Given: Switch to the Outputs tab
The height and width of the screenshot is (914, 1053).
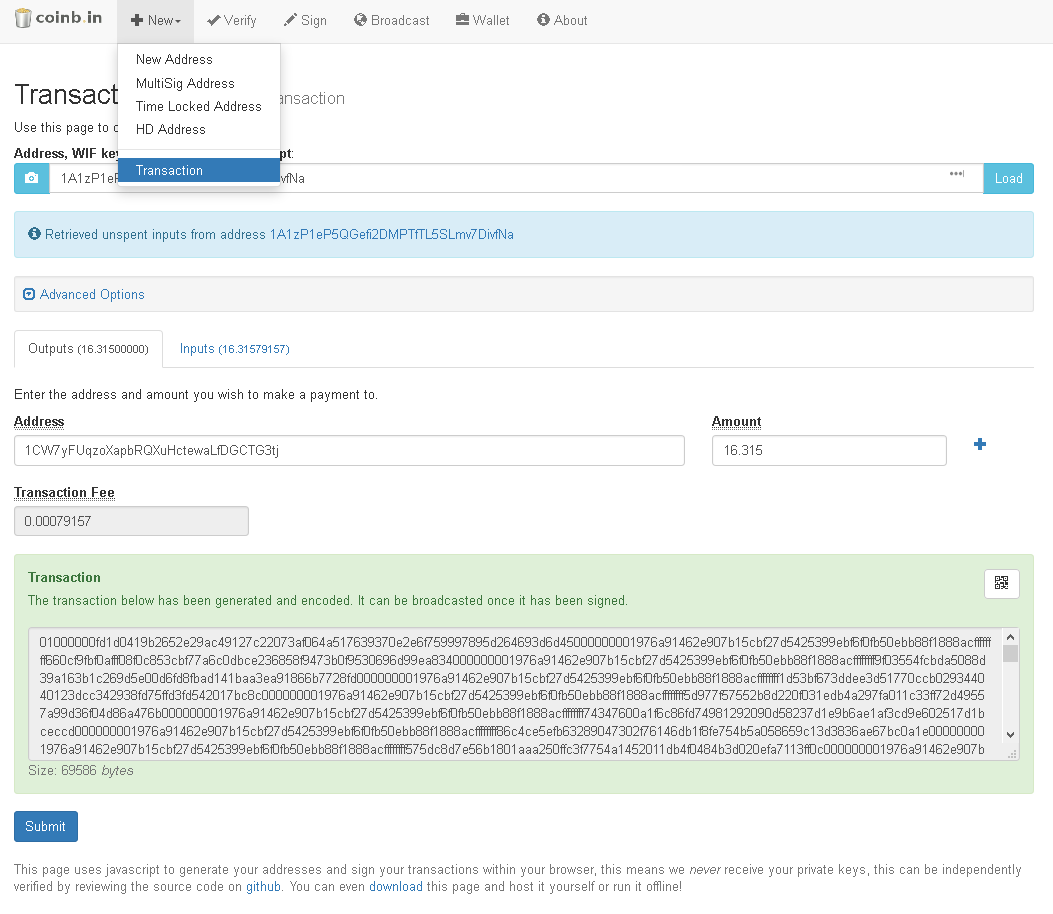Looking at the screenshot, I should pos(88,349).
